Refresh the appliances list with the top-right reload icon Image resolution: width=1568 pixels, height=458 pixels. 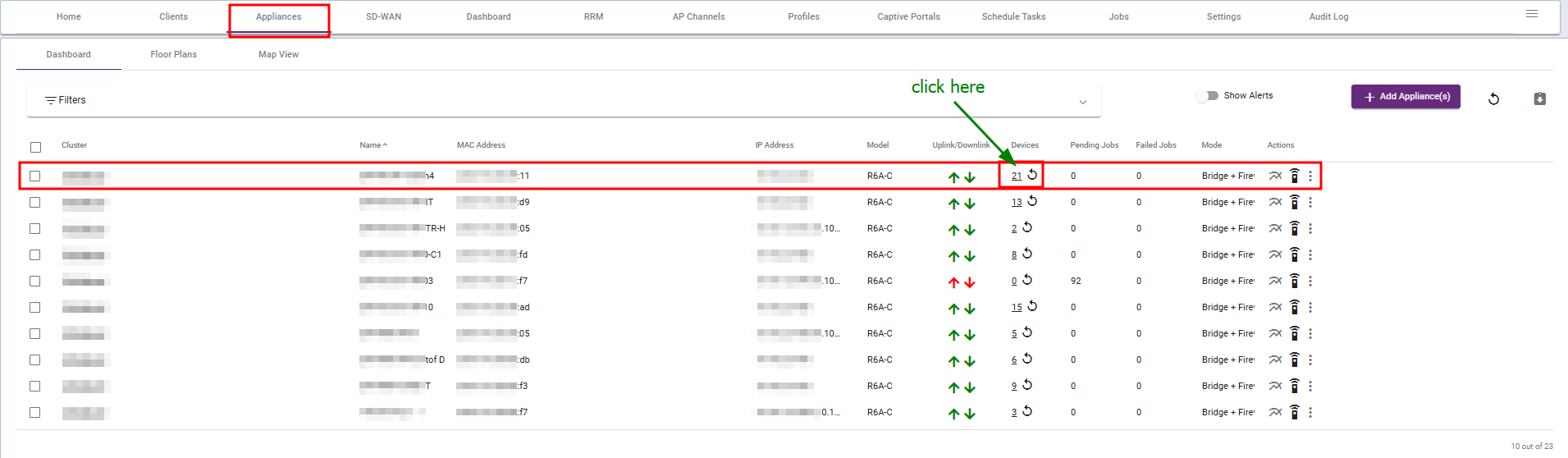tap(1493, 98)
